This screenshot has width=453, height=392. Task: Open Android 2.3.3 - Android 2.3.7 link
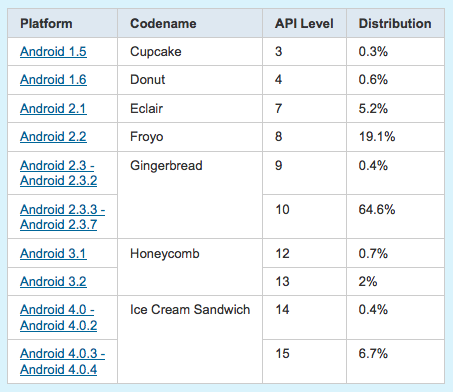click(x=62, y=217)
